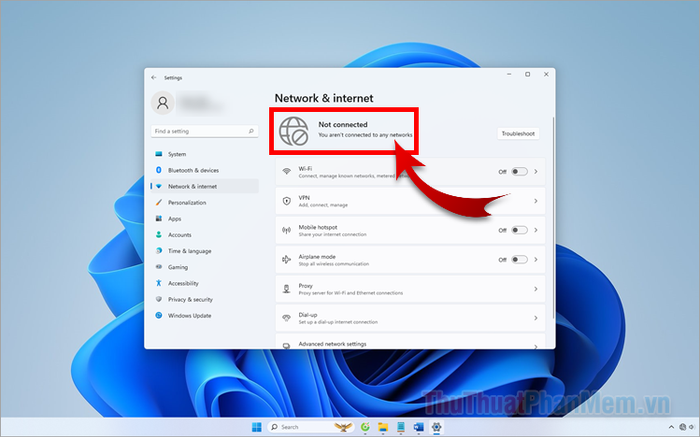This screenshot has height=437, width=700.
Task: Click the Dial-up icon
Action: pos(287,318)
